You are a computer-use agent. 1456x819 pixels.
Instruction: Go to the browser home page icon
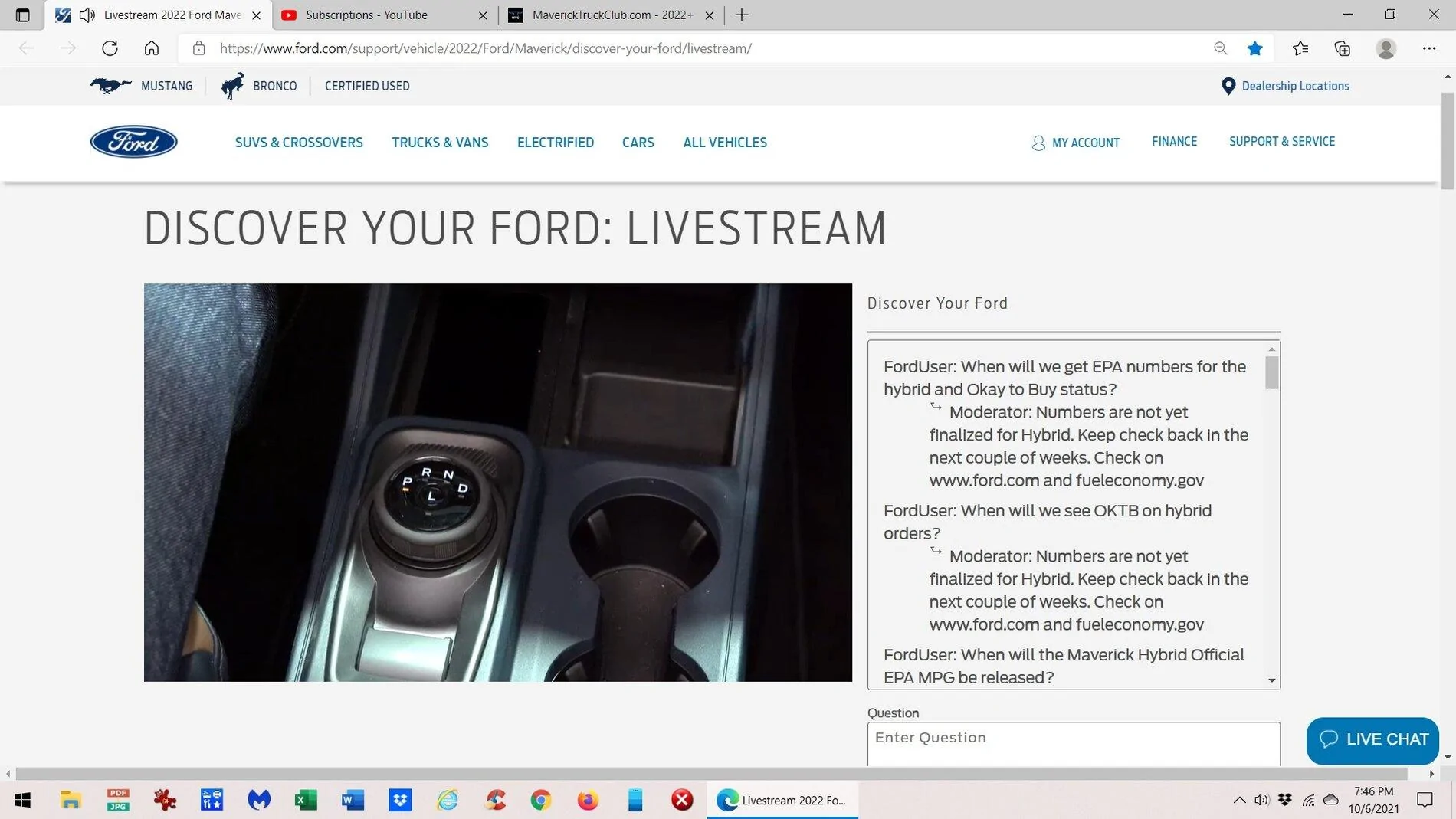tap(152, 48)
